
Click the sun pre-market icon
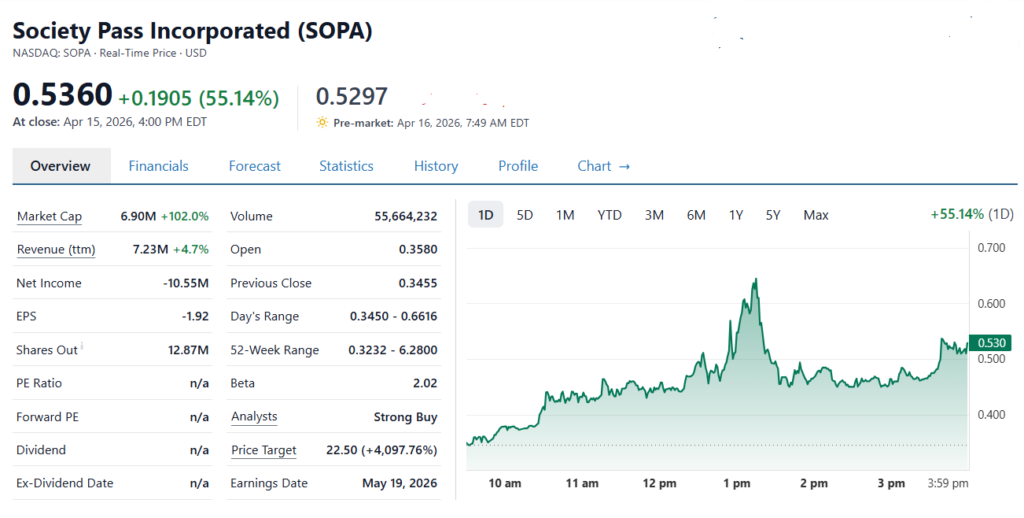tap(322, 123)
